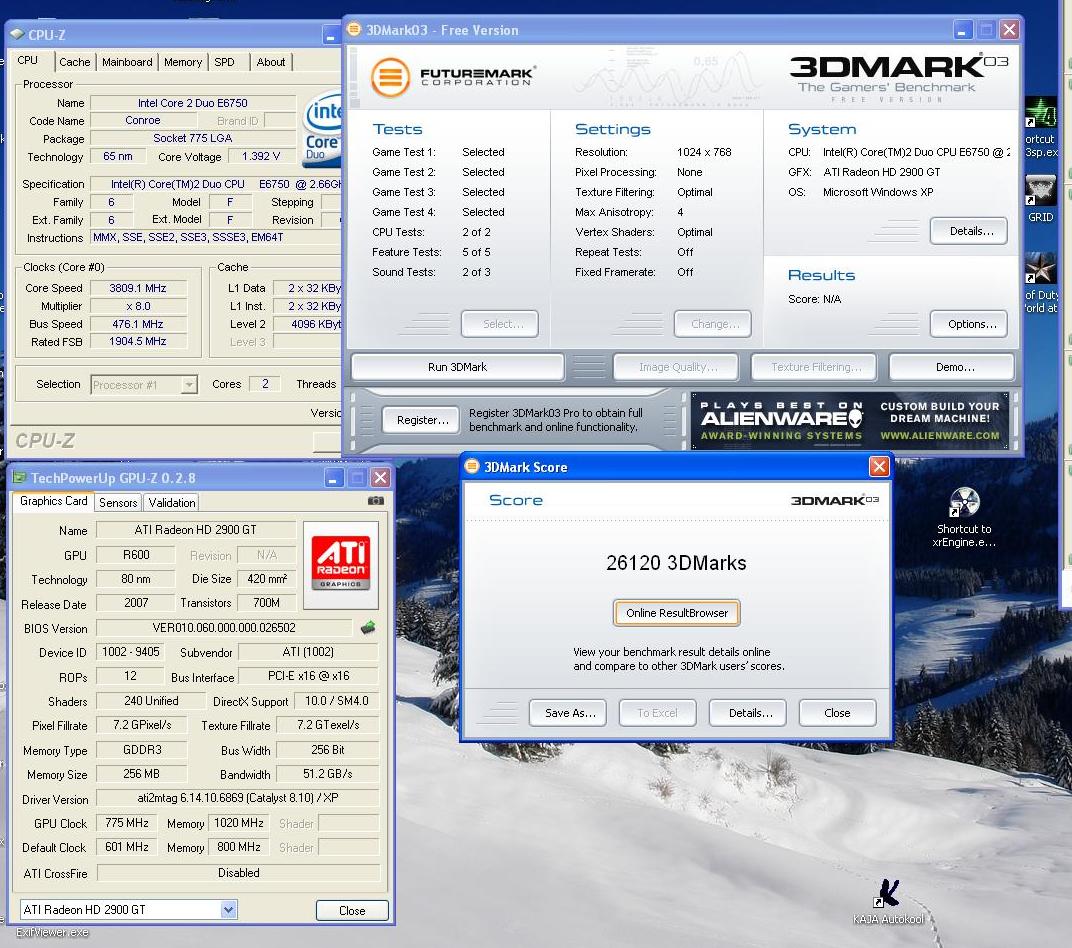Switch to the Cache tab in CPU-Z

coord(75,62)
